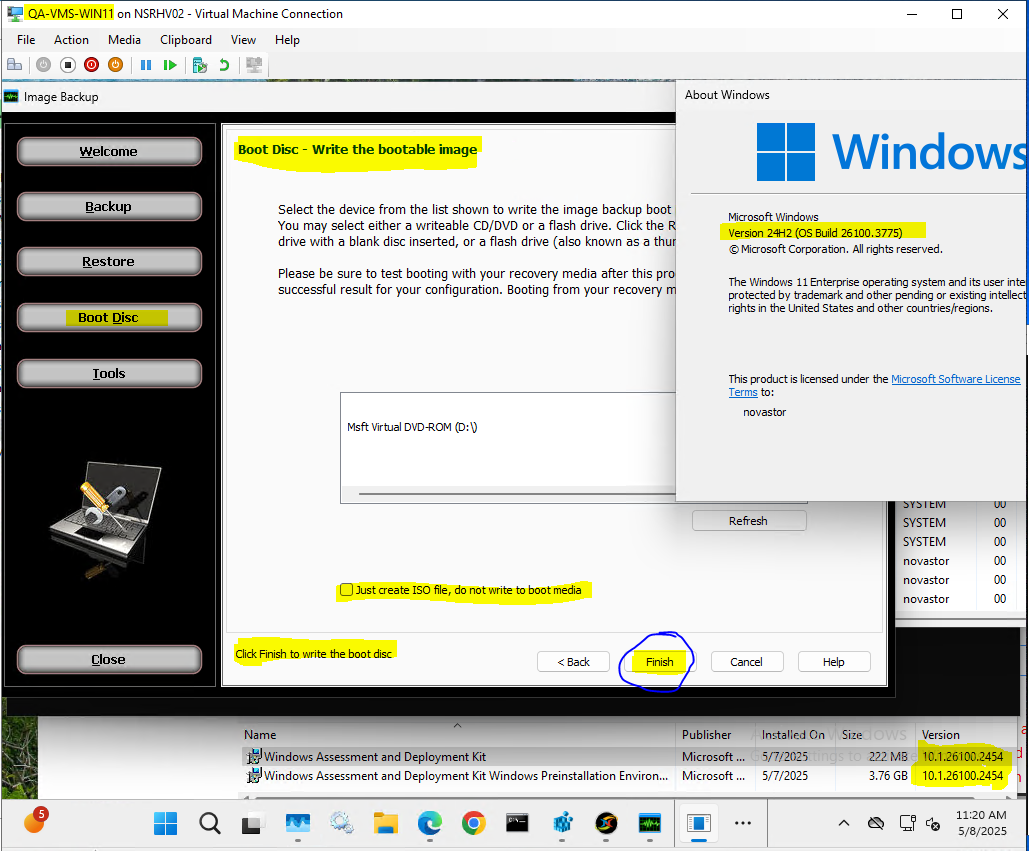1029x851 pixels.
Task: Refresh the device list
Action: click(749, 521)
